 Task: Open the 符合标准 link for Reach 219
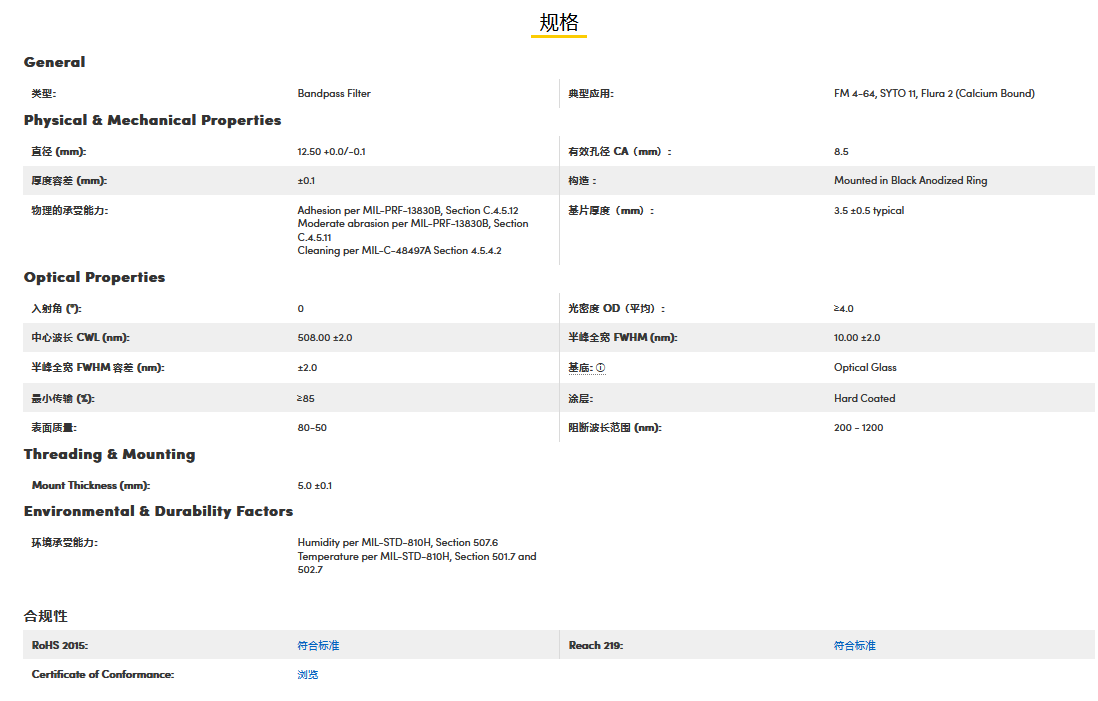[855, 646]
